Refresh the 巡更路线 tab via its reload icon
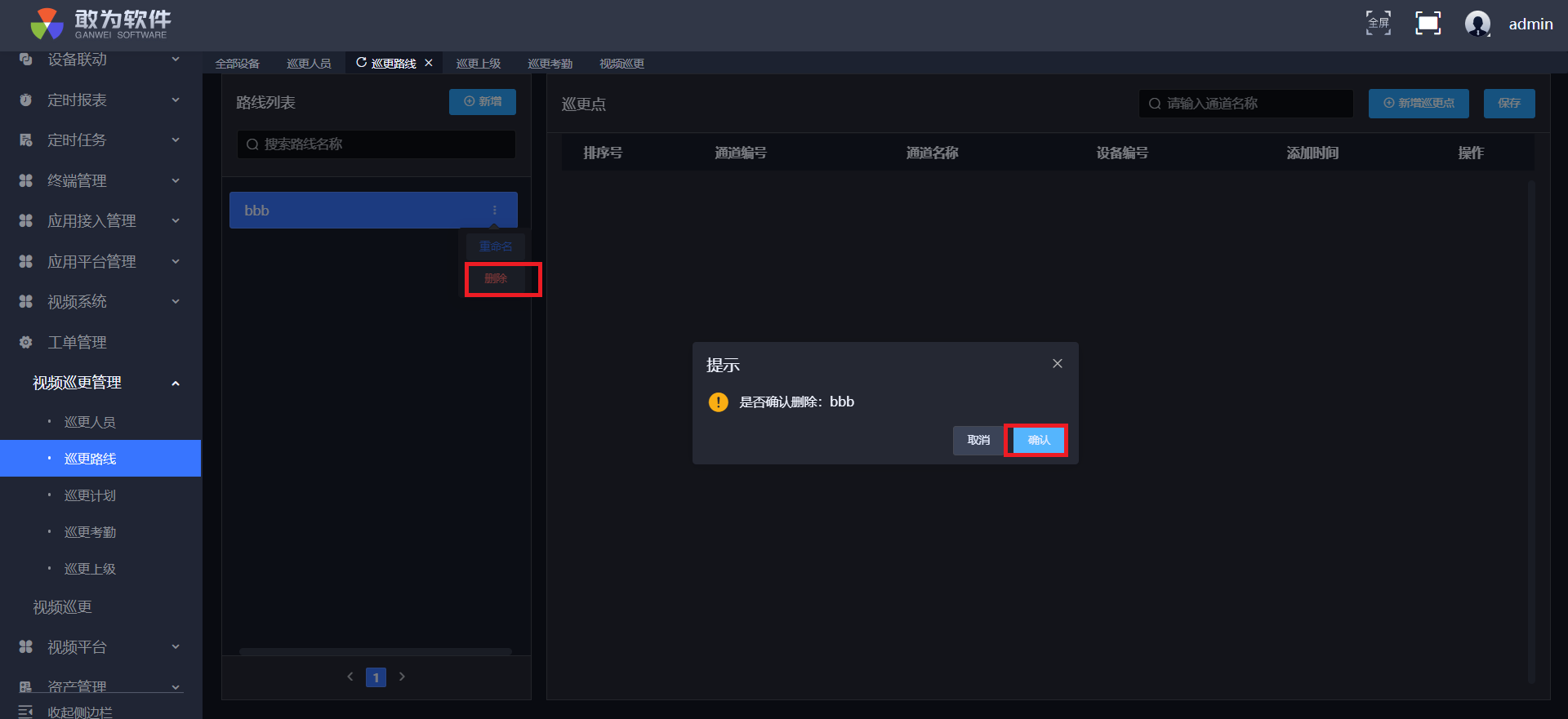 pos(361,63)
